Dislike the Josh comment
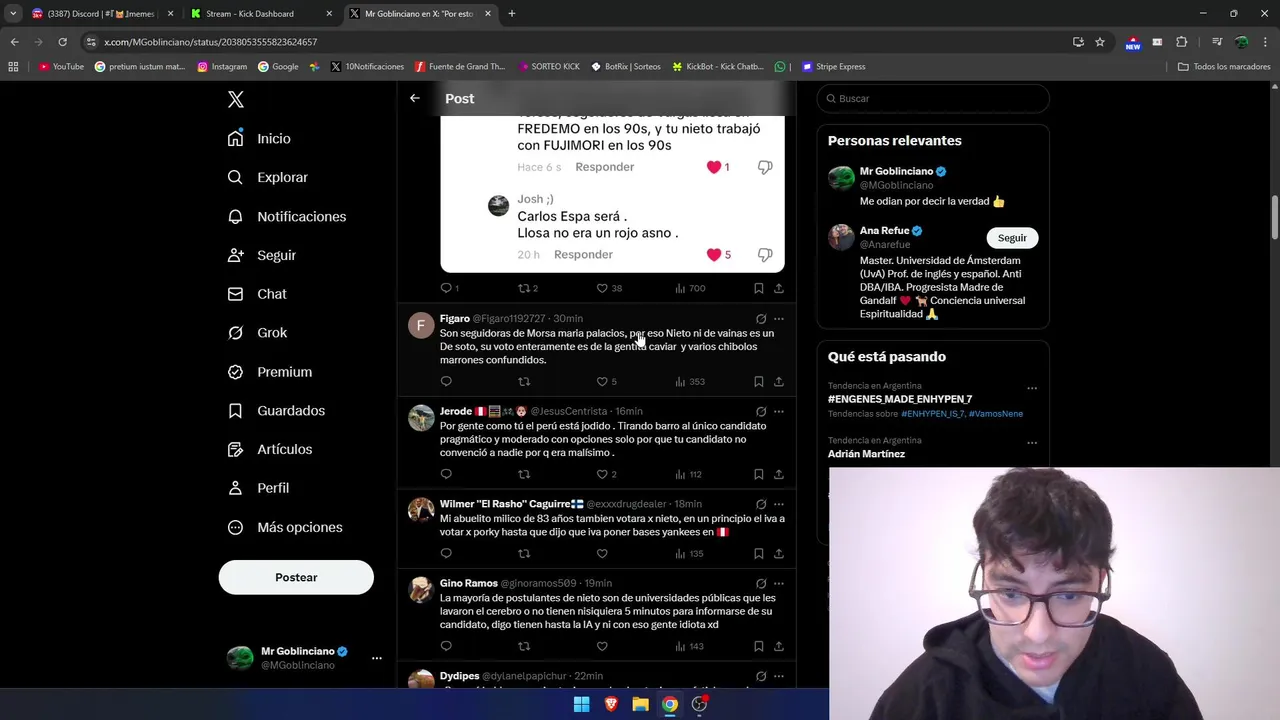The height and width of the screenshot is (720, 1280). [x=765, y=255]
